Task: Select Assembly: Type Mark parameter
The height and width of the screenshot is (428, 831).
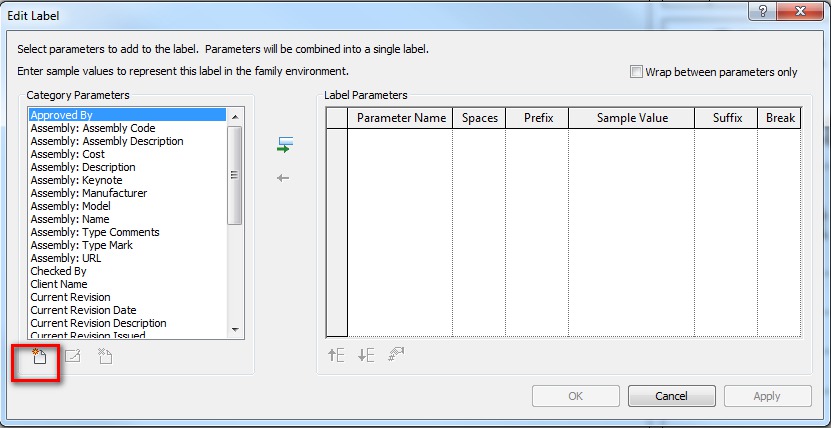Action: click(128, 245)
